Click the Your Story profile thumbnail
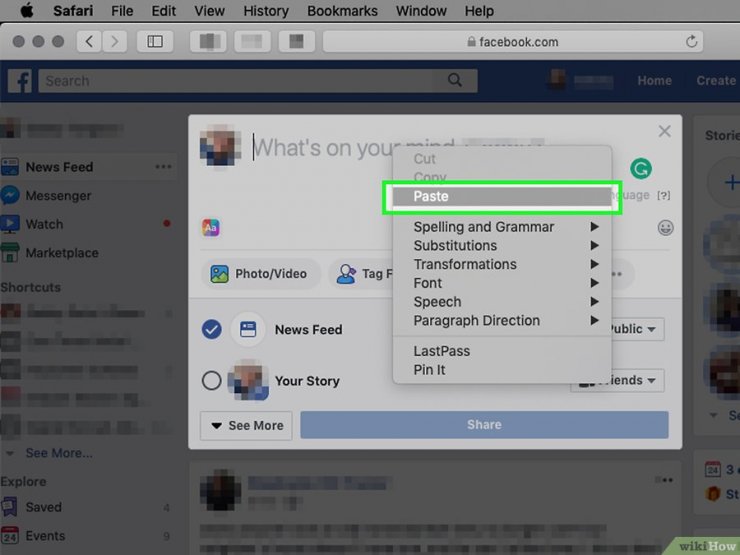740x555 pixels. point(248,380)
